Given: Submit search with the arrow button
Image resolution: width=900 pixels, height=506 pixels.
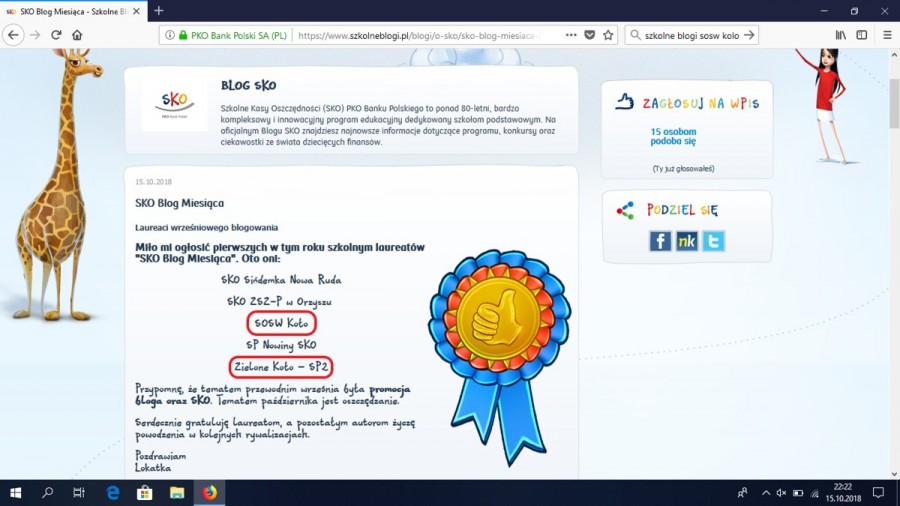Looking at the screenshot, I should pyautogui.click(x=749, y=35).
